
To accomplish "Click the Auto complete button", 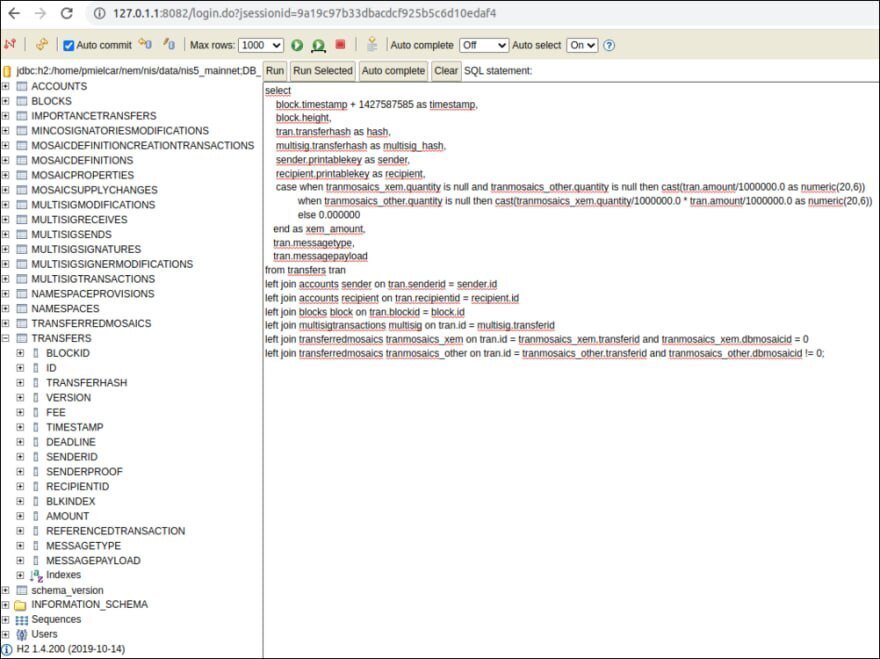I will 393,71.
